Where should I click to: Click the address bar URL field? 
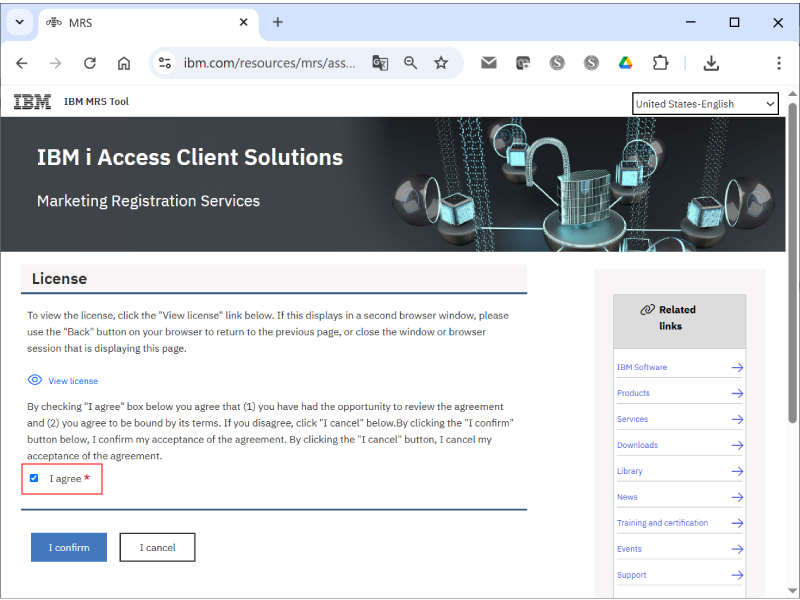269,63
